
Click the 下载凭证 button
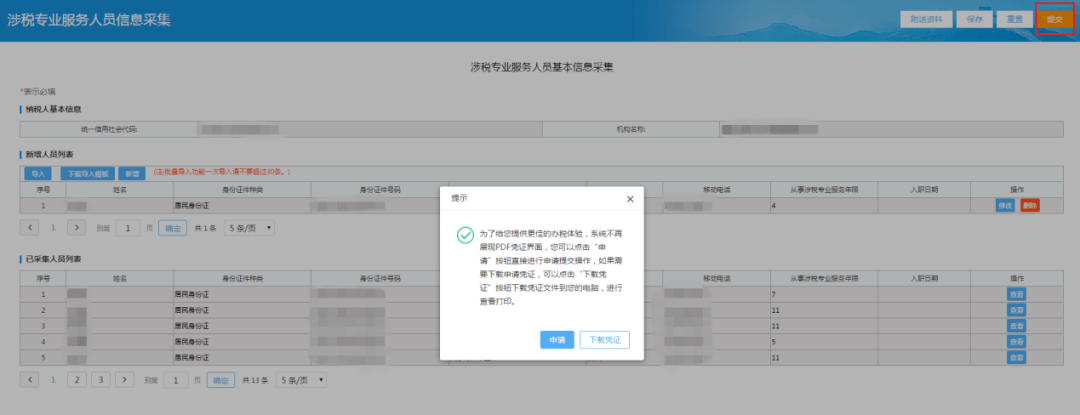coord(604,340)
